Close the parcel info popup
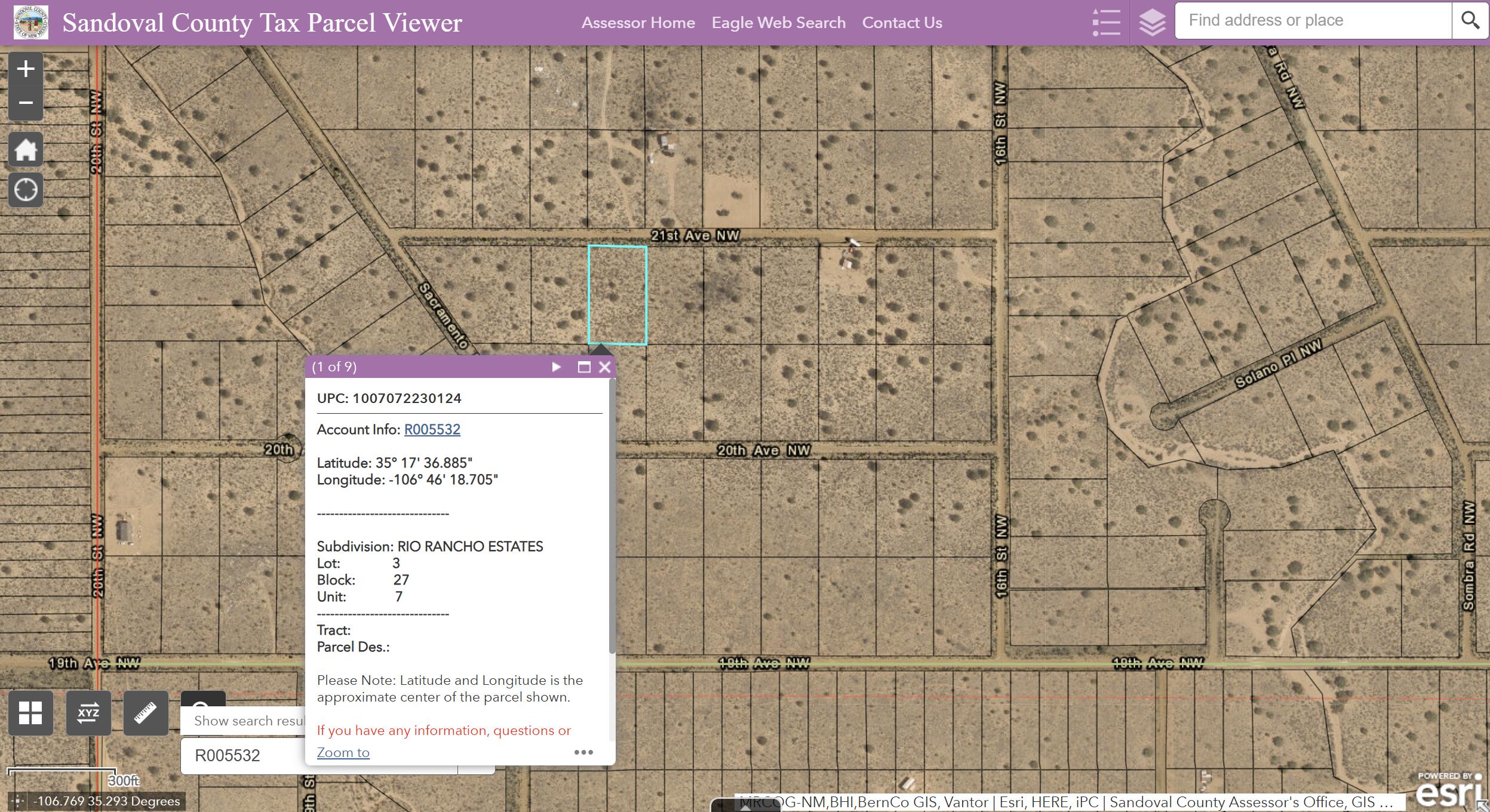The height and width of the screenshot is (812, 1490). [604, 367]
